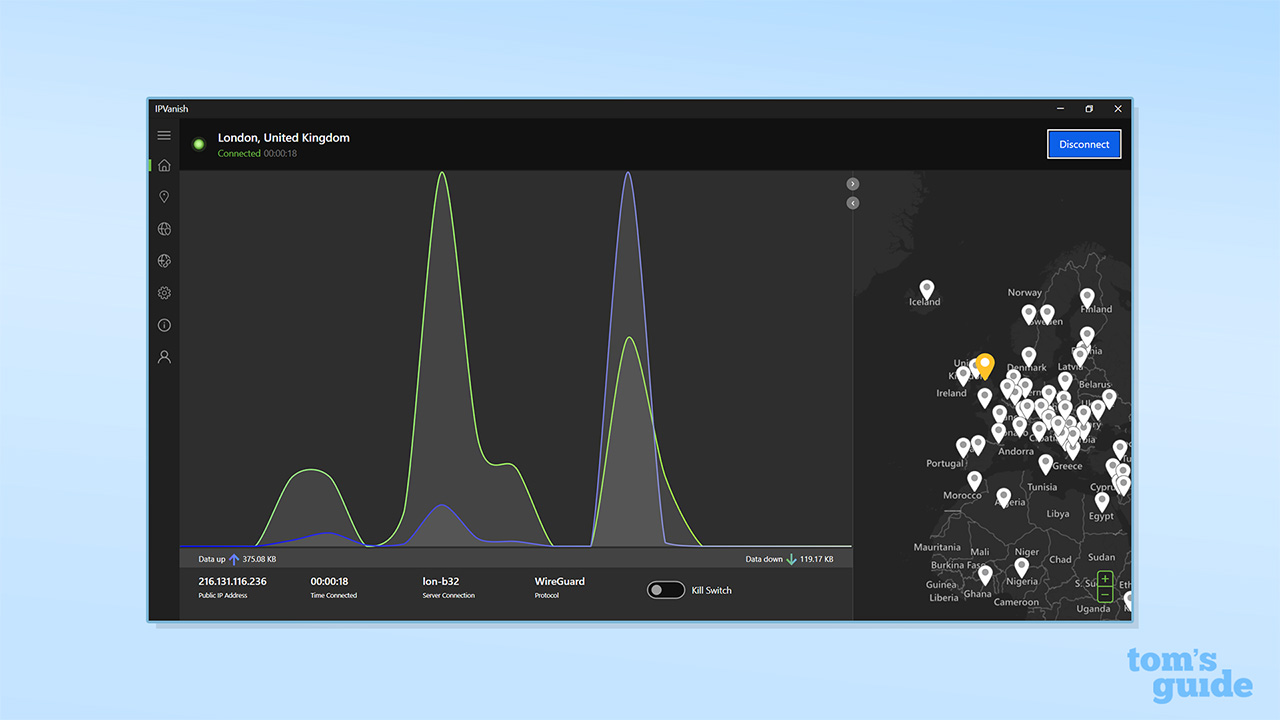Open the server locations pin icon
The width and height of the screenshot is (1280, 720).
pos(164,196)
